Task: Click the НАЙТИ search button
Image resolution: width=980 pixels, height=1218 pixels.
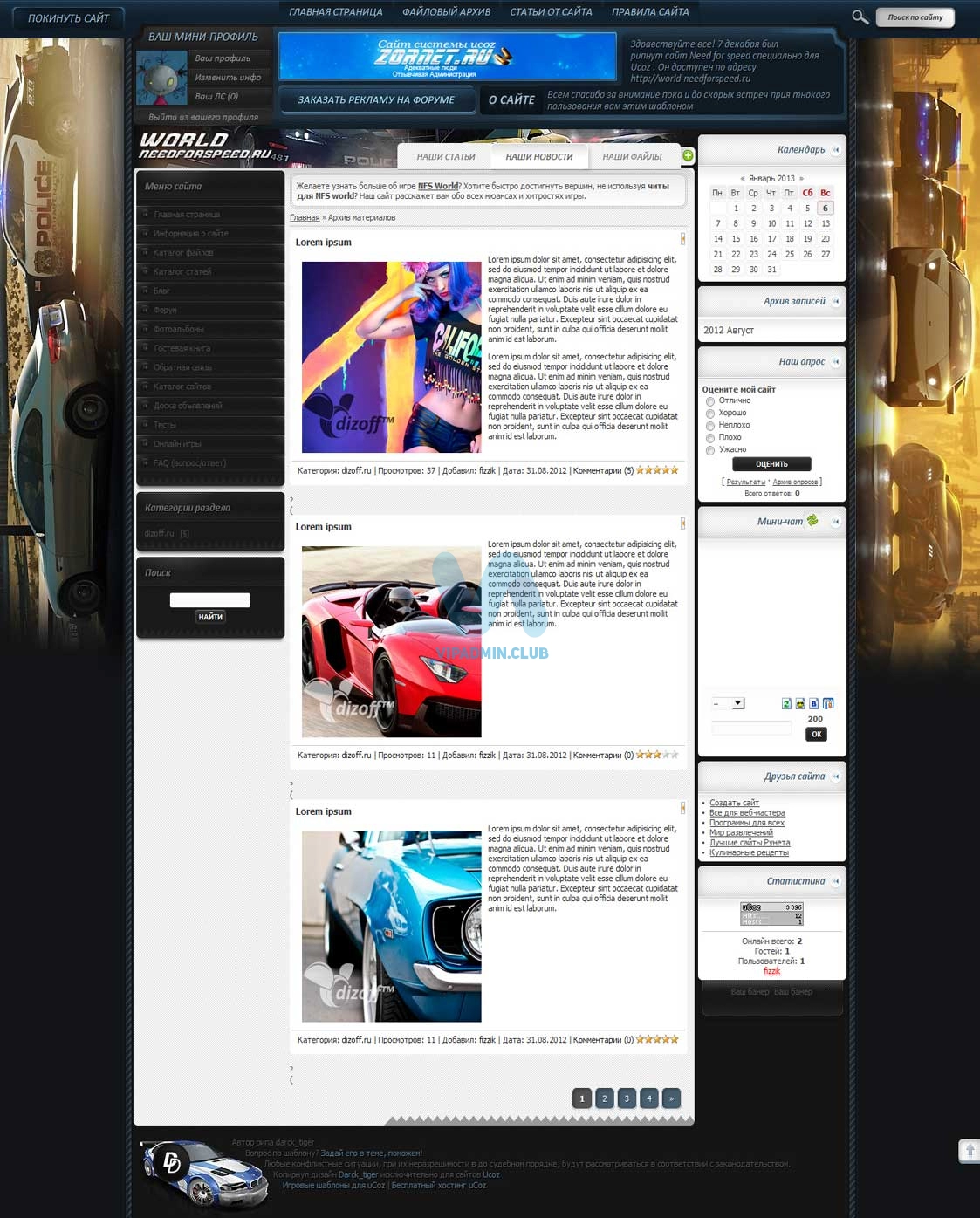Action: 210,617
